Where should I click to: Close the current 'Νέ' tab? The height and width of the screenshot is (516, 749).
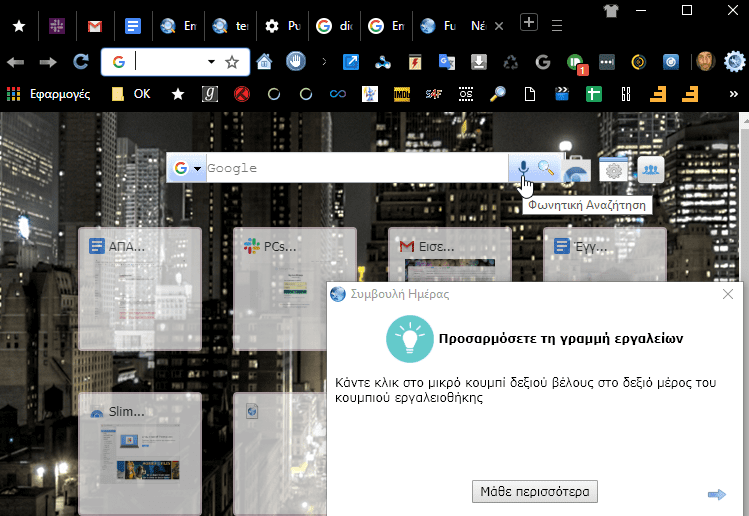point(499,26)
